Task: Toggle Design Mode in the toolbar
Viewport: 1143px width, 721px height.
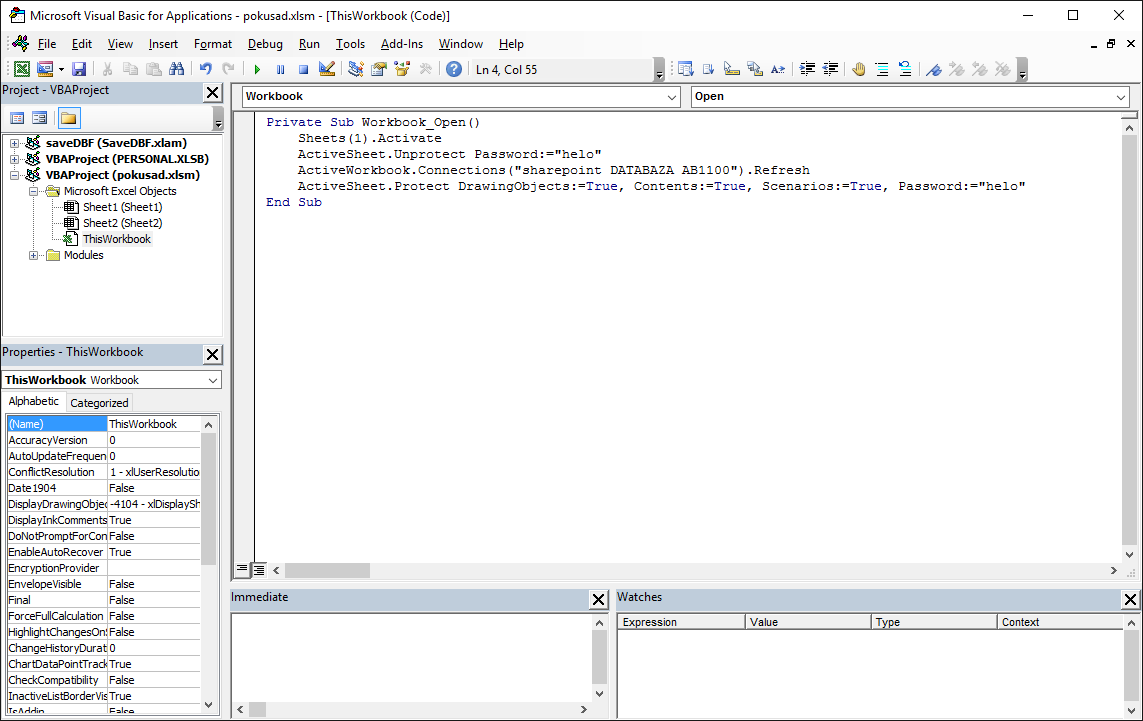Action: coord(326,69)
